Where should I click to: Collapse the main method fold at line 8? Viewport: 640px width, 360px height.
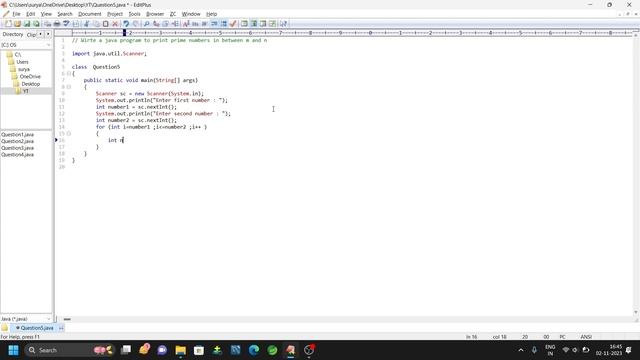[69, 87]
